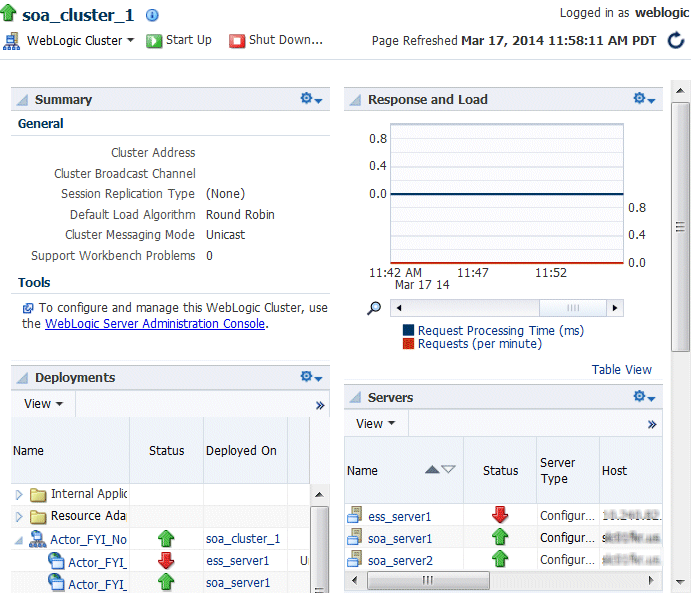Click the Internal Applications folder icon
Viewport: 695px width, 596px height.
point(38,495)
